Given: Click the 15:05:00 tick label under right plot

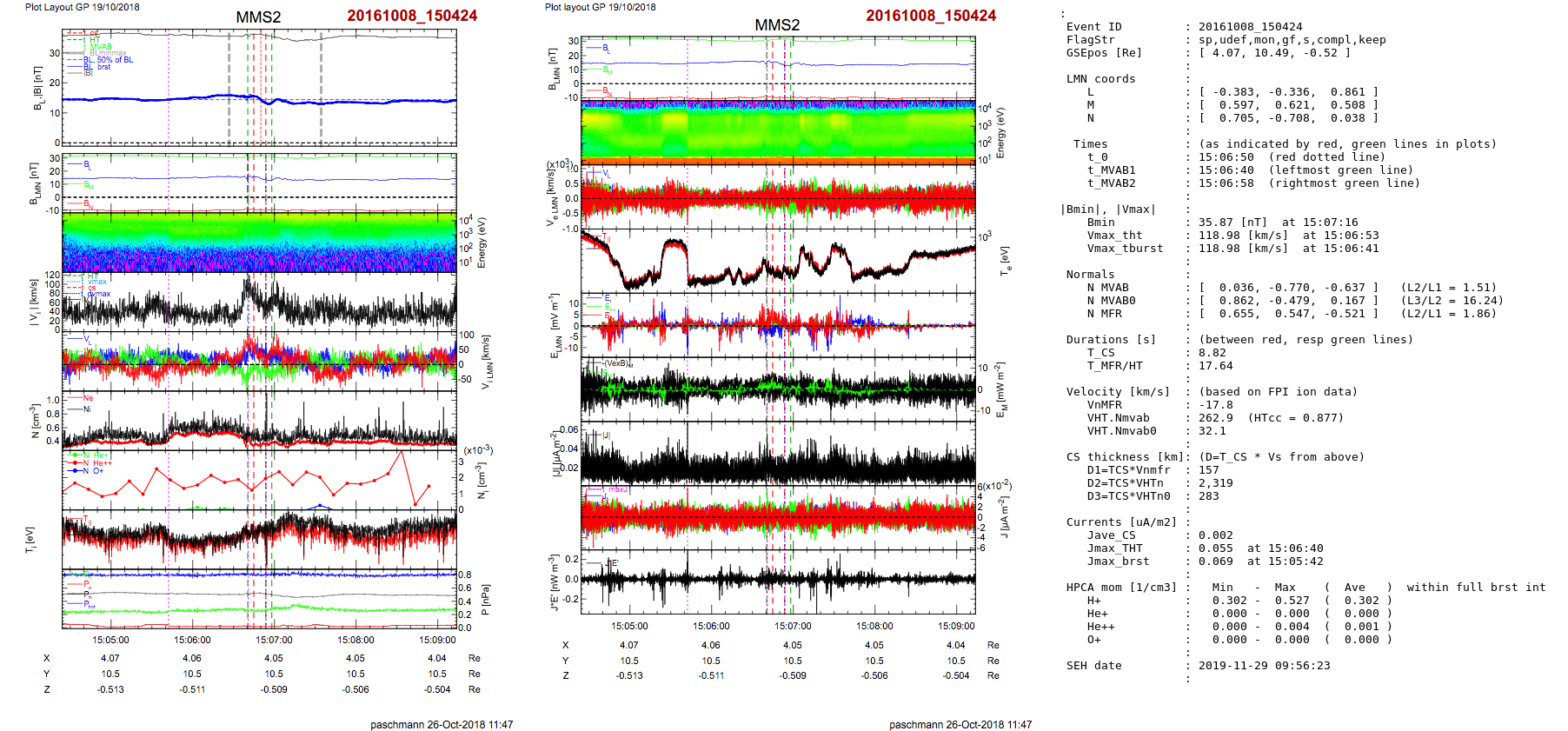Looking at the screenshot, I should click(x=629, y=626).
